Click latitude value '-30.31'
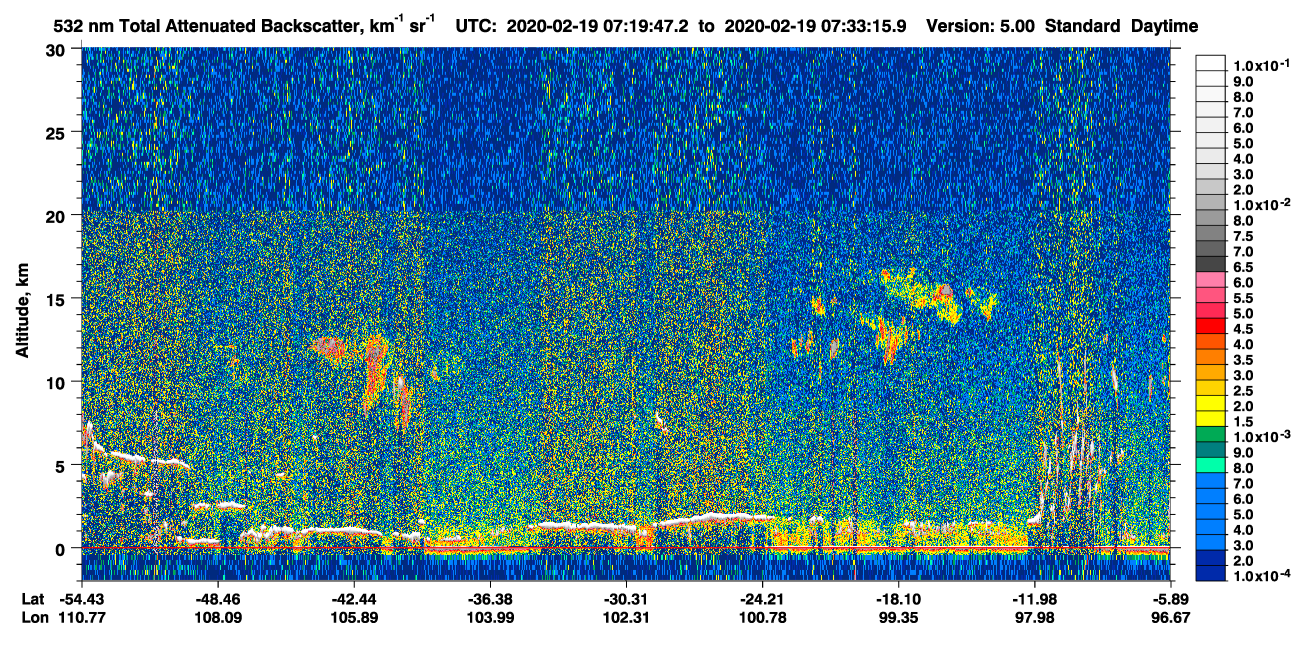The image size is (1300, 667). click(x=626, y=599)
